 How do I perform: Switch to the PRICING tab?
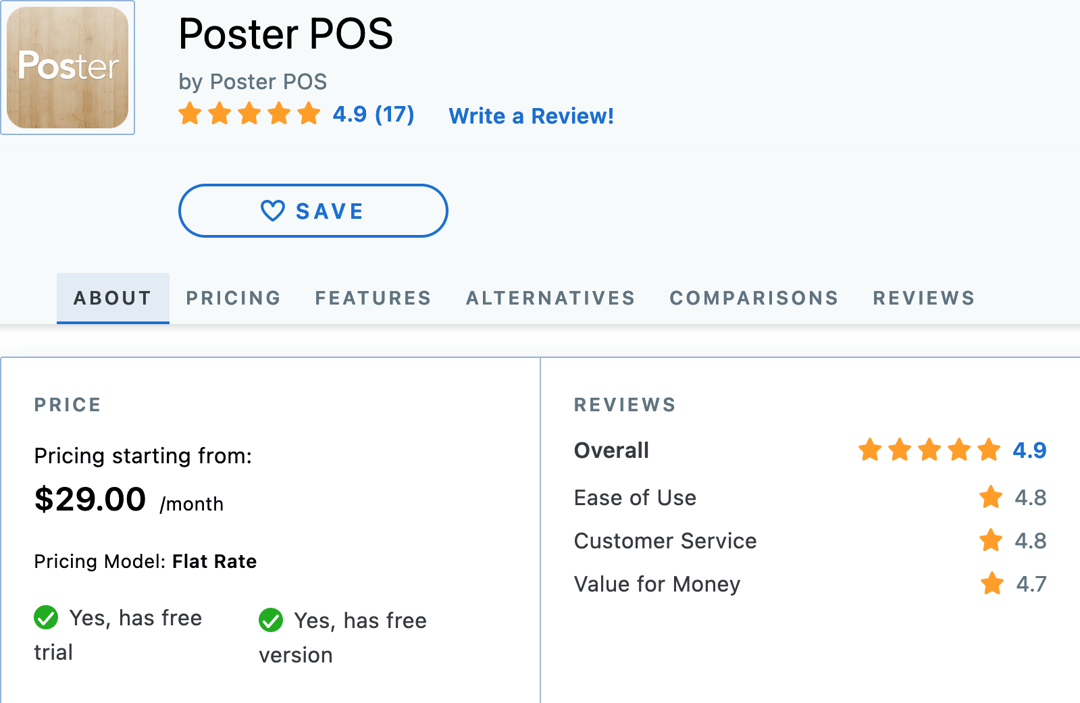233,297
